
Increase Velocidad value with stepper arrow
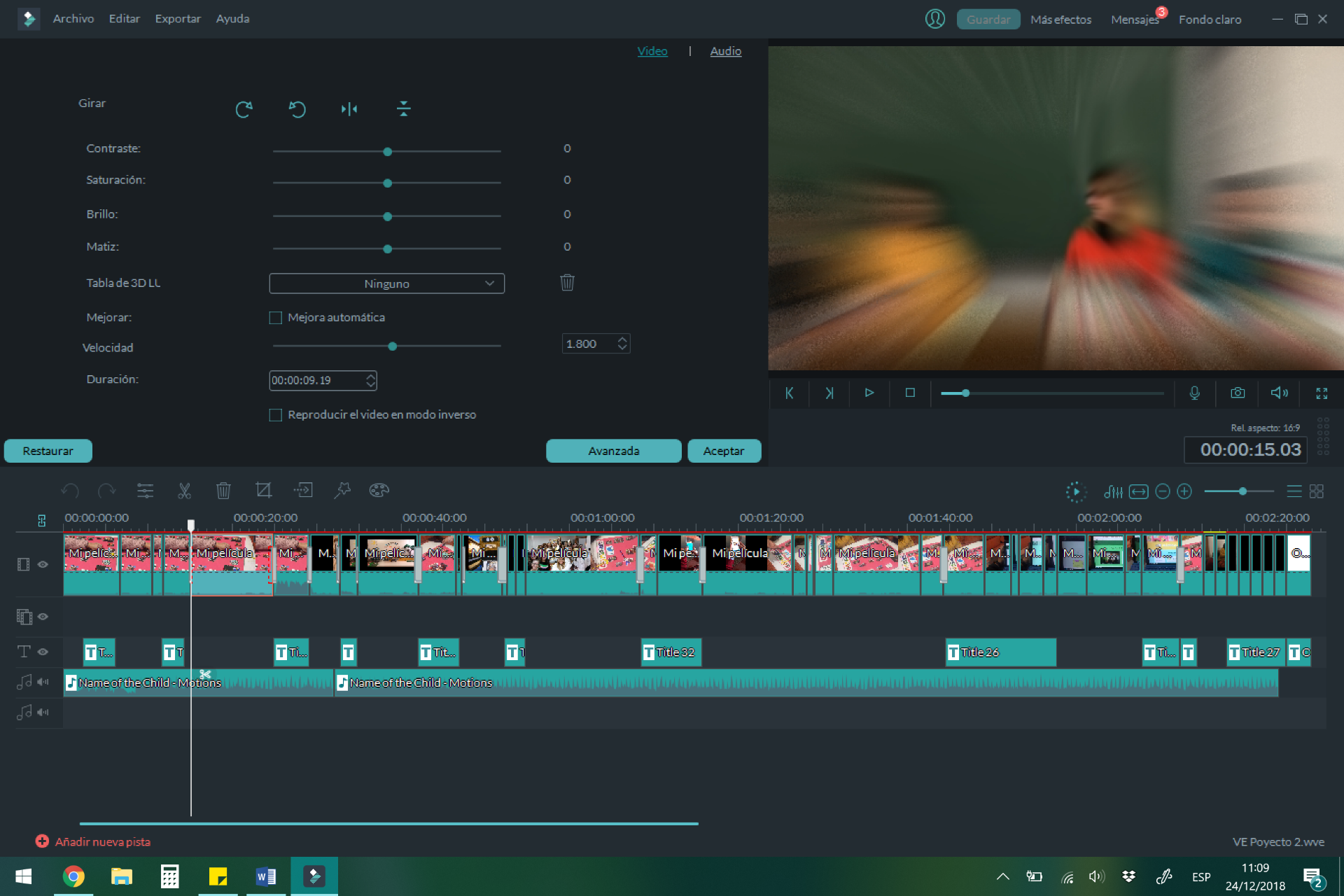click(622, 339)
